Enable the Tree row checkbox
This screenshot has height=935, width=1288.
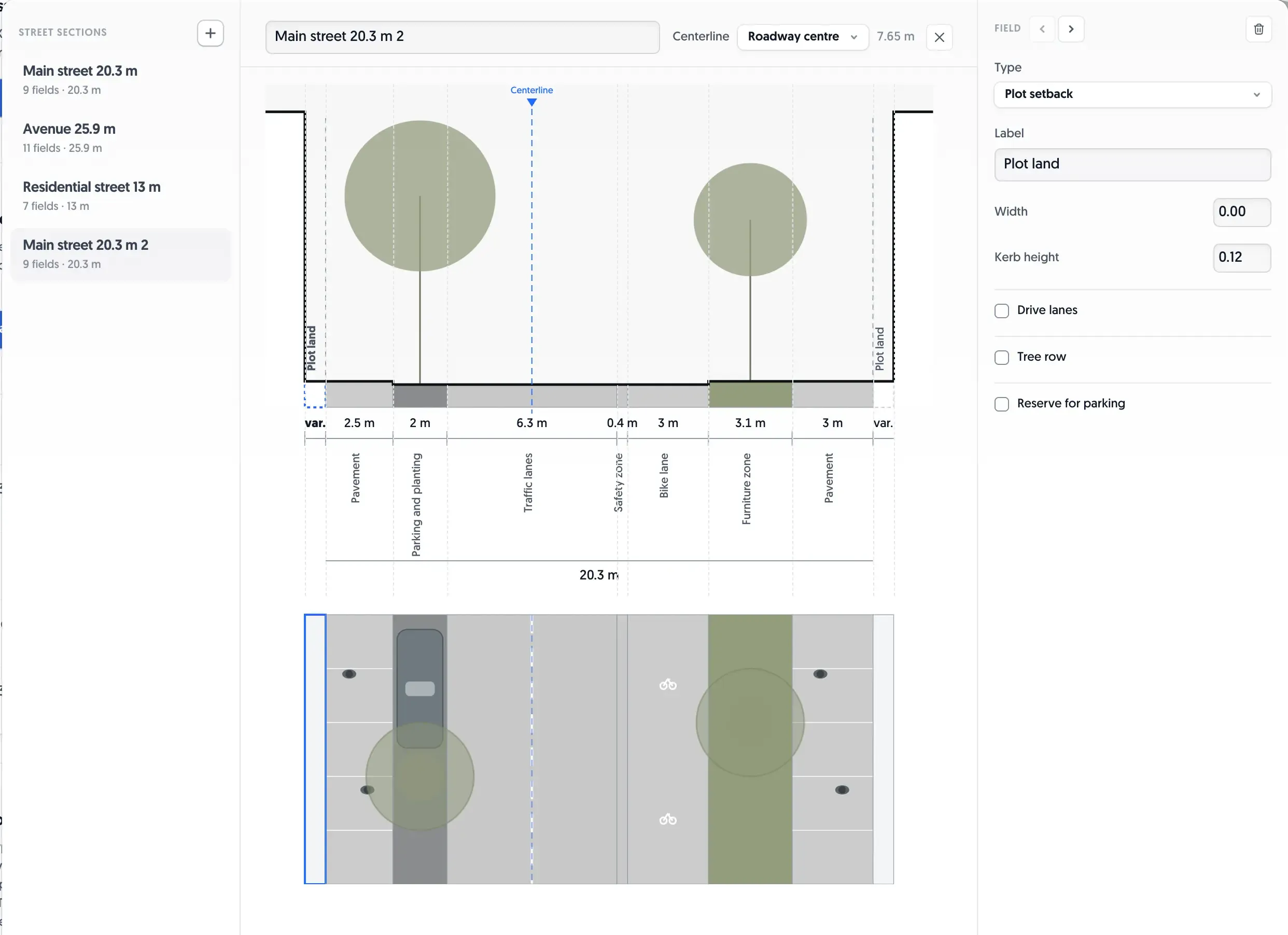click(1002, 357)
